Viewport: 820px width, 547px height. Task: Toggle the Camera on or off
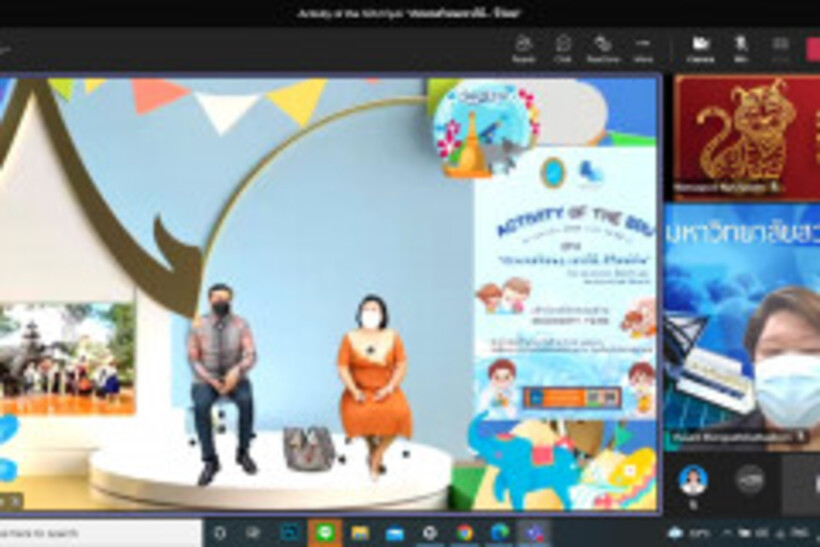(x=701, y=48)
